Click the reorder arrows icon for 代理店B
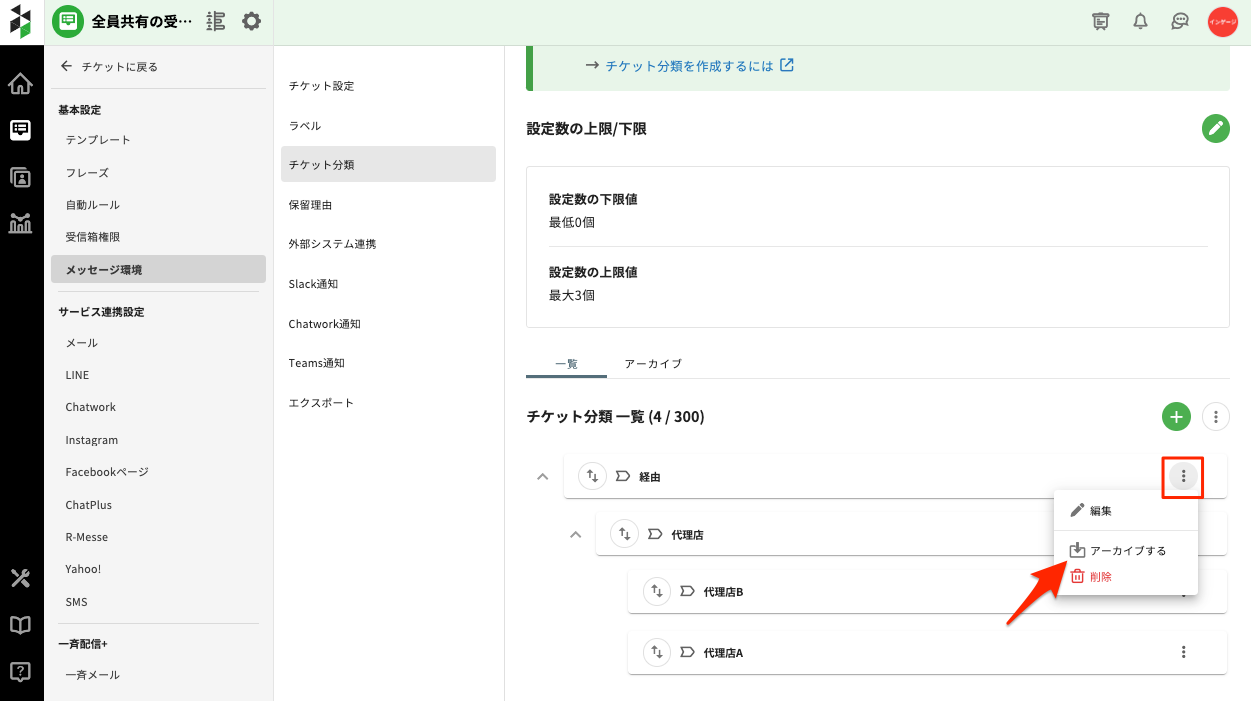Viewport: 1251px width, 701px height. 656,592
